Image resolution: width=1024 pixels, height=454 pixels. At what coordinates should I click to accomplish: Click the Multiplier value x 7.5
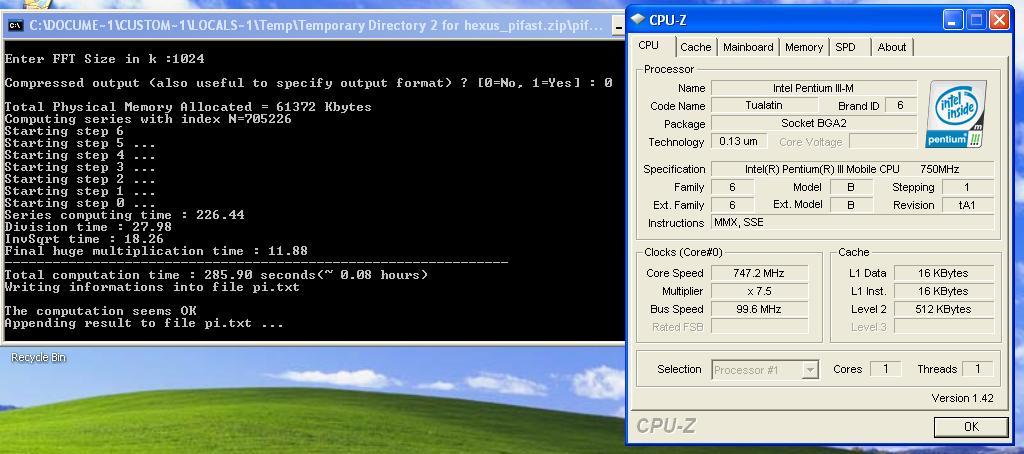point(760,291)
